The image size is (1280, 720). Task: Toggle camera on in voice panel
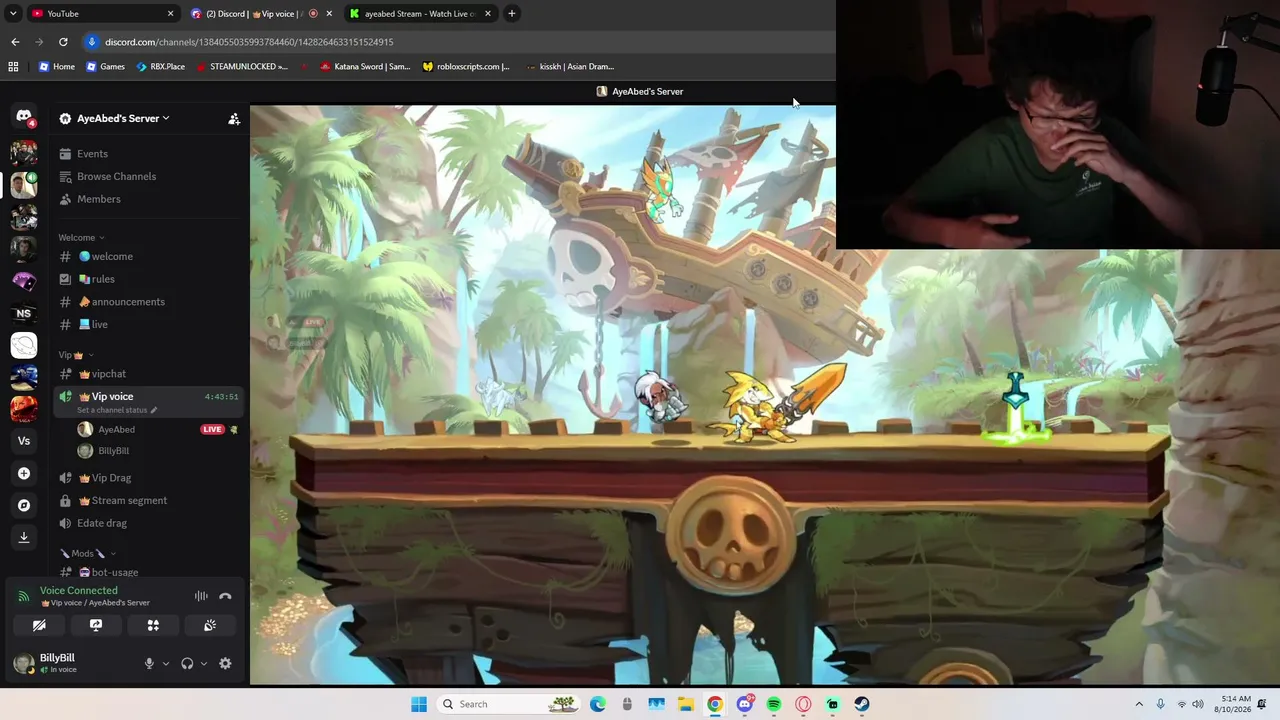click(x=39, y=625)
